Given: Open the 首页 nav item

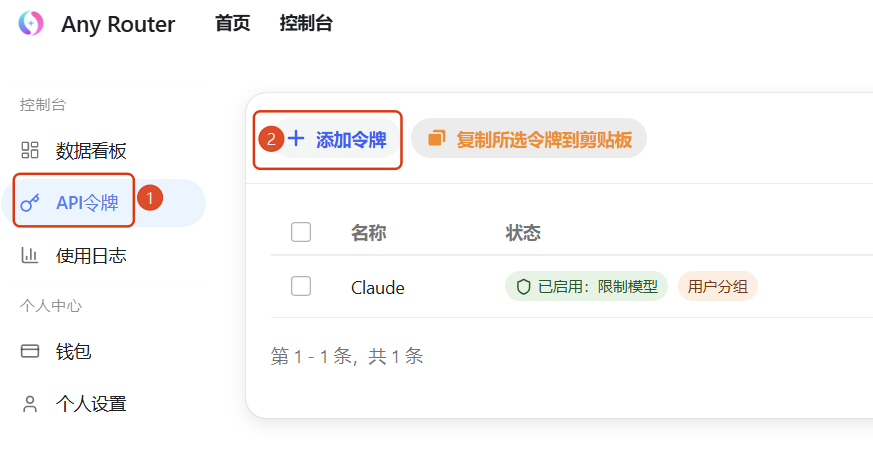Looking at the screenshot, I should 233,23.
